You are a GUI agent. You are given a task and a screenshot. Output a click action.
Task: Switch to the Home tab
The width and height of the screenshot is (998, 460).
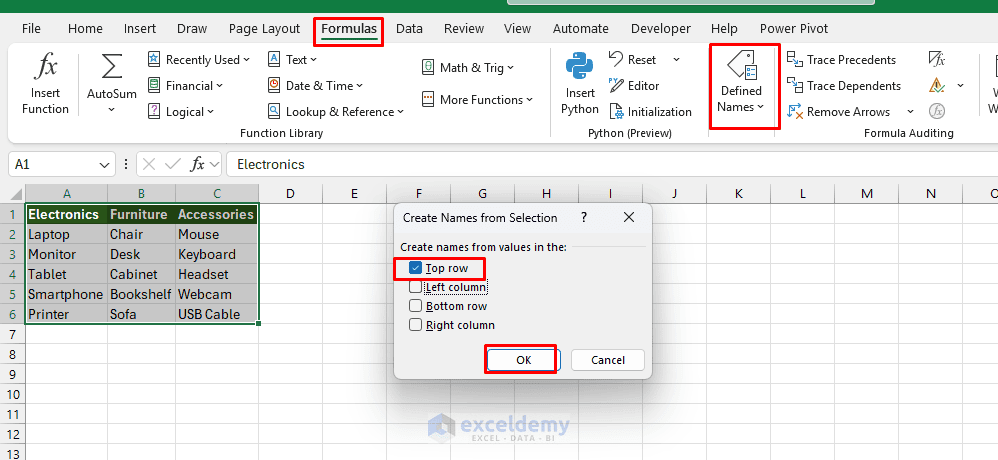85,29
